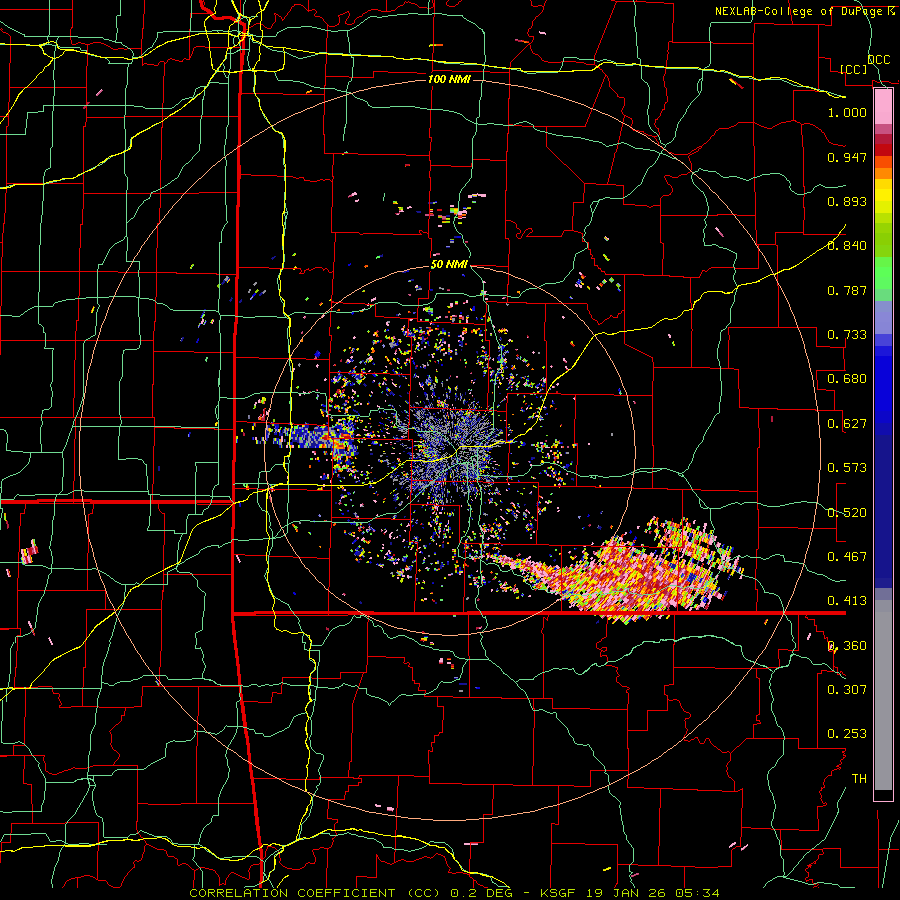Click the TH label on the scale
Image resolution: width=900 pixels, height=900 pixels.
(x=859, y=778)
